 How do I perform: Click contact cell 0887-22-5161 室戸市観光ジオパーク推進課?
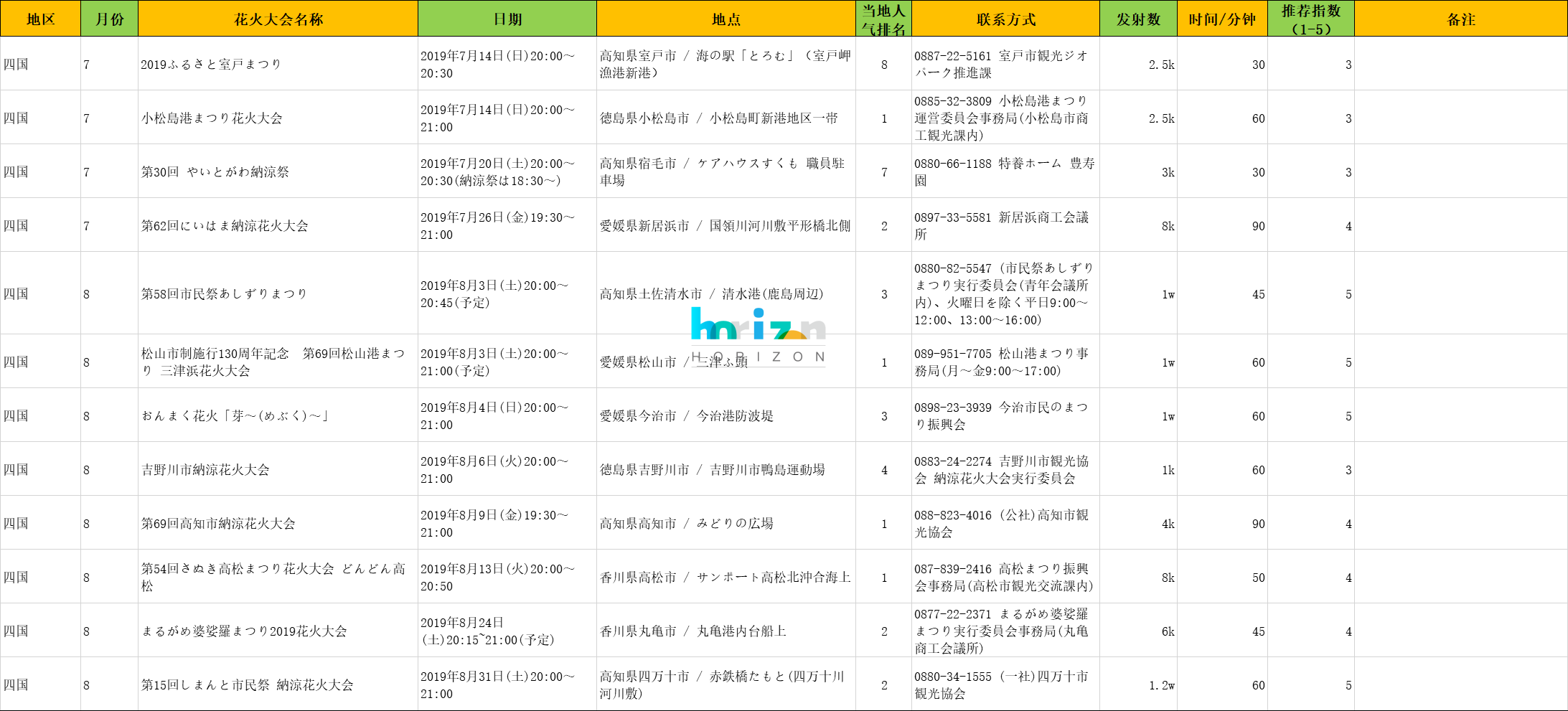coord(1005,64)
